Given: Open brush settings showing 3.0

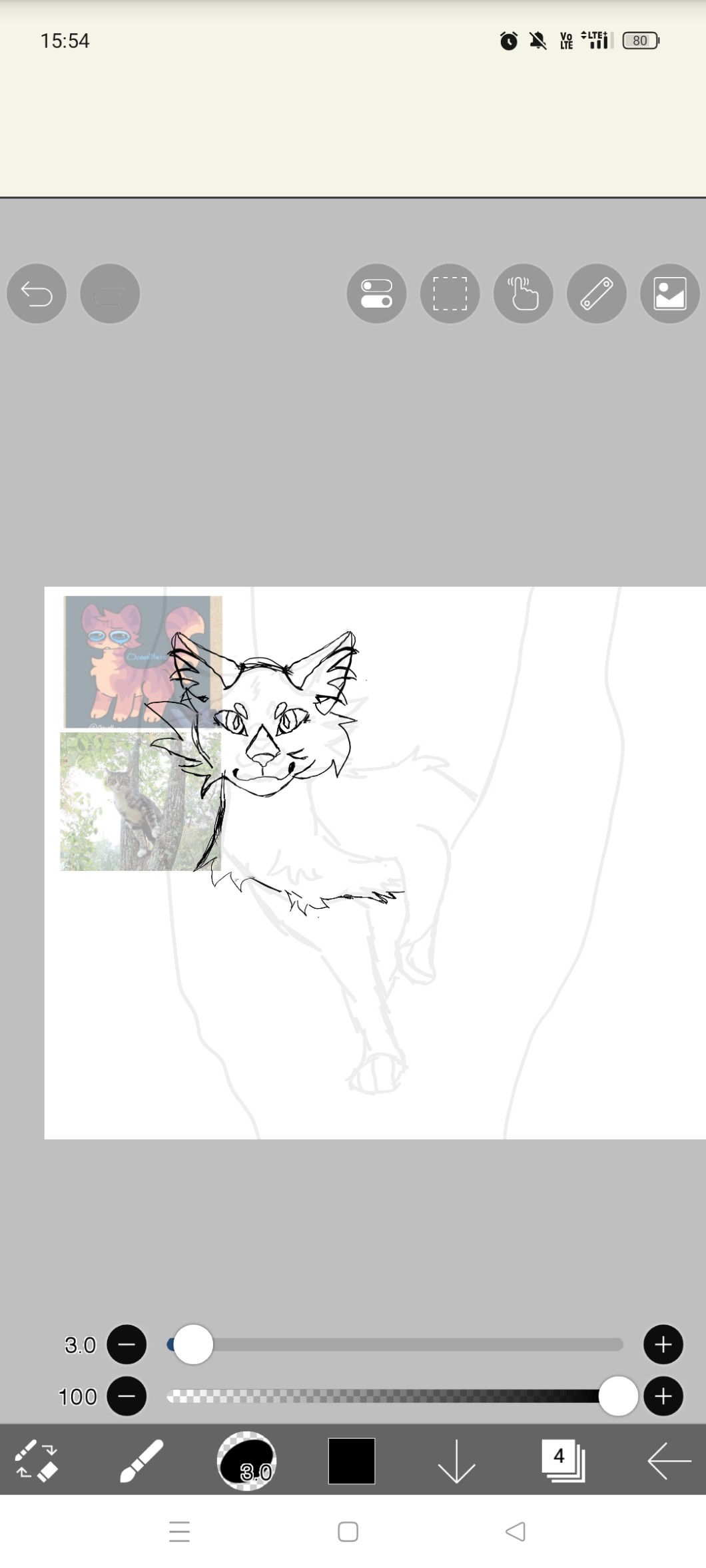Looking at the screenshot, I should [246, 1460].
